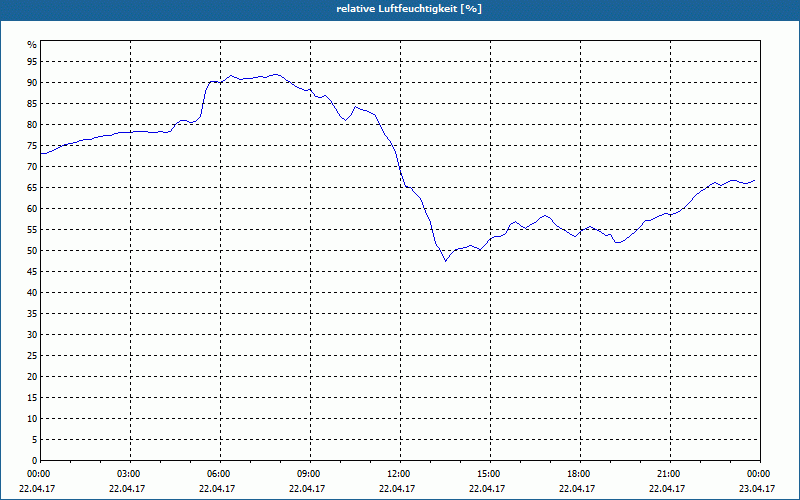
Task: Click the 18:00 time axis label
Action: click(x=581, y=474)
